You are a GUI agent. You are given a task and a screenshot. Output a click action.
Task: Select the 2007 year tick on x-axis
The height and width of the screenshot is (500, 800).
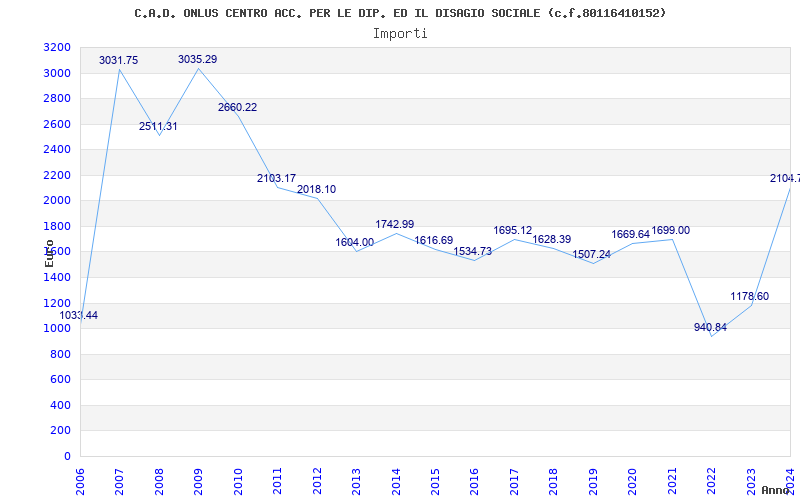click(120, 478)
